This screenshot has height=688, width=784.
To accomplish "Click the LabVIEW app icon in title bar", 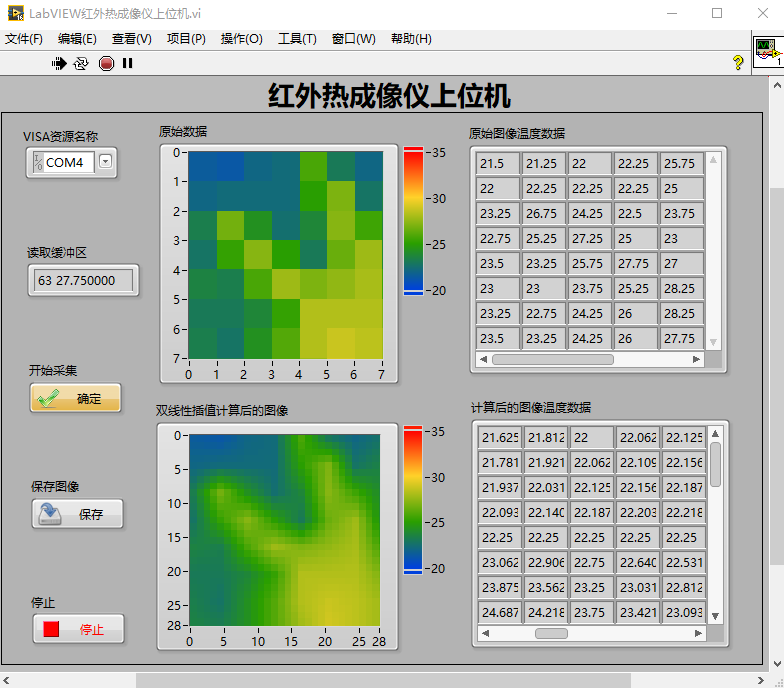I will [16, 14].
